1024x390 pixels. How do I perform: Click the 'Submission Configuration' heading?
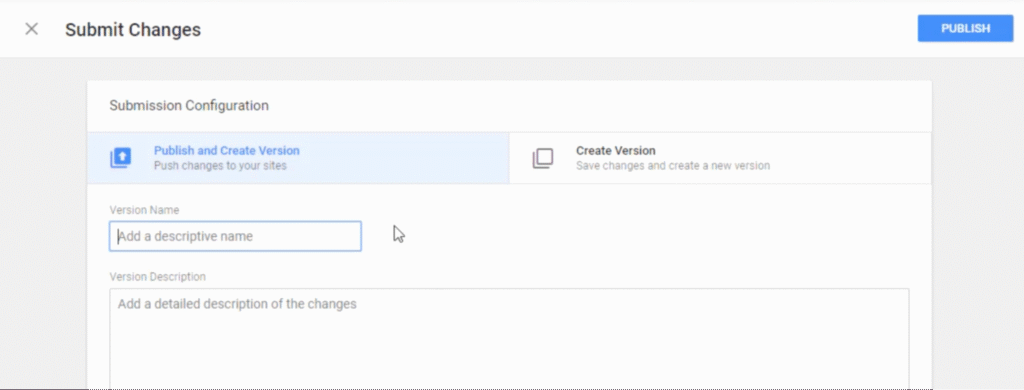(x=189, y=105)
